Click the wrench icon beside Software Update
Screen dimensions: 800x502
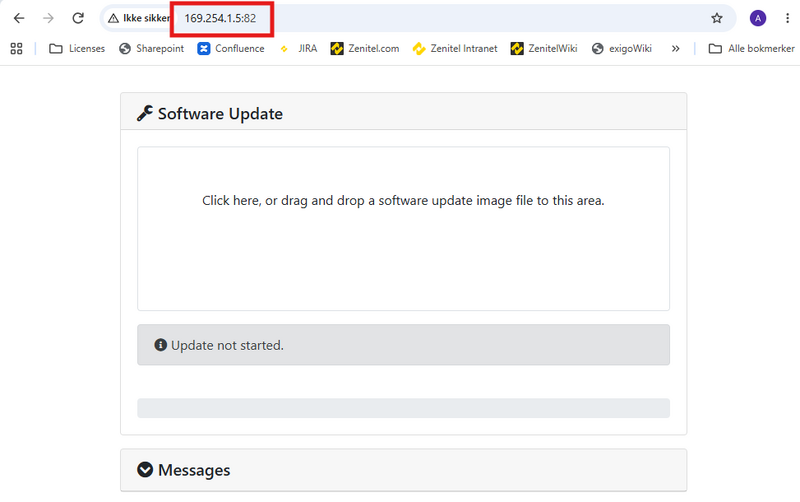145,113
